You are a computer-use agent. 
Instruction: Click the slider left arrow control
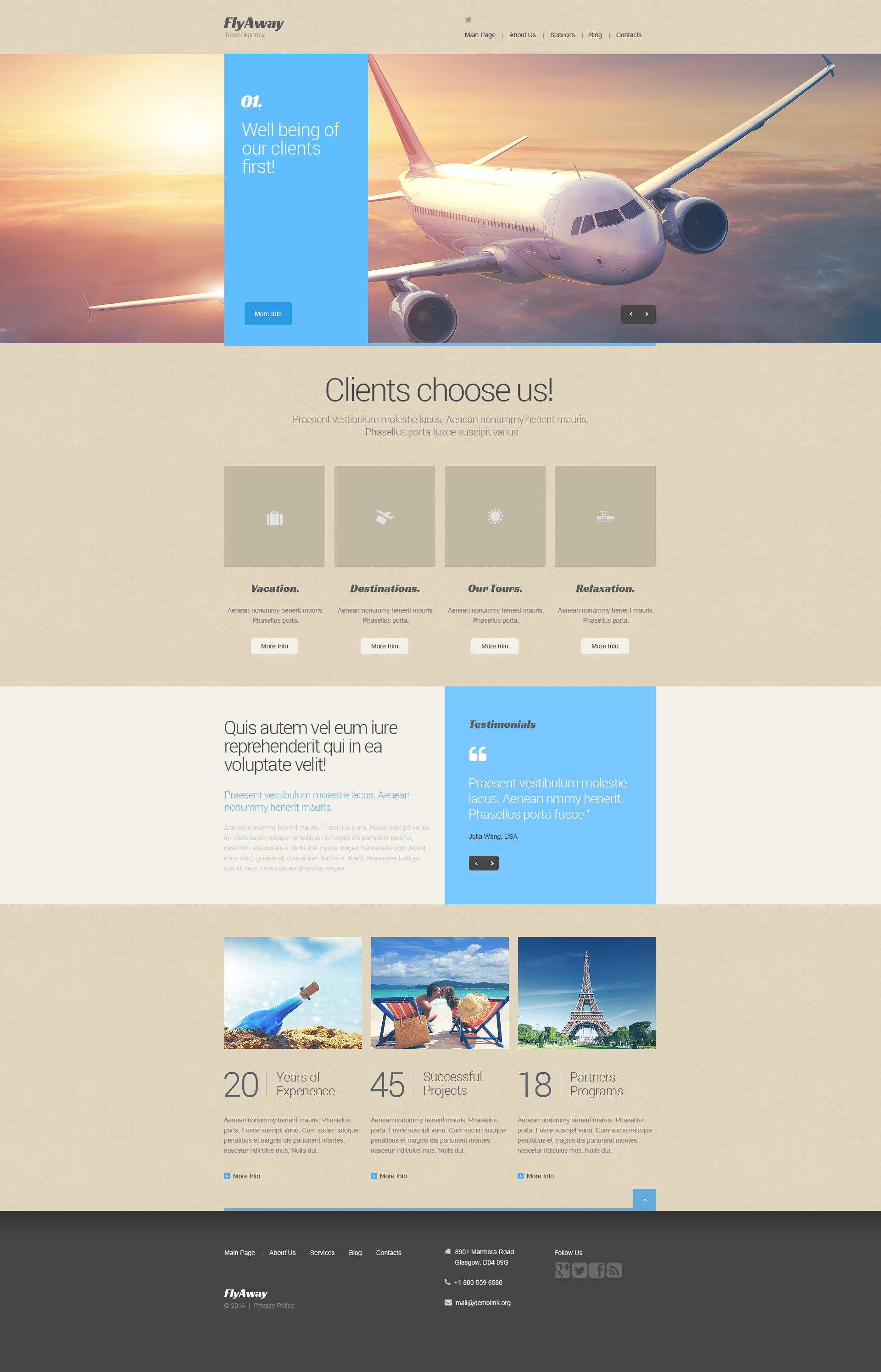coord(630,314)
